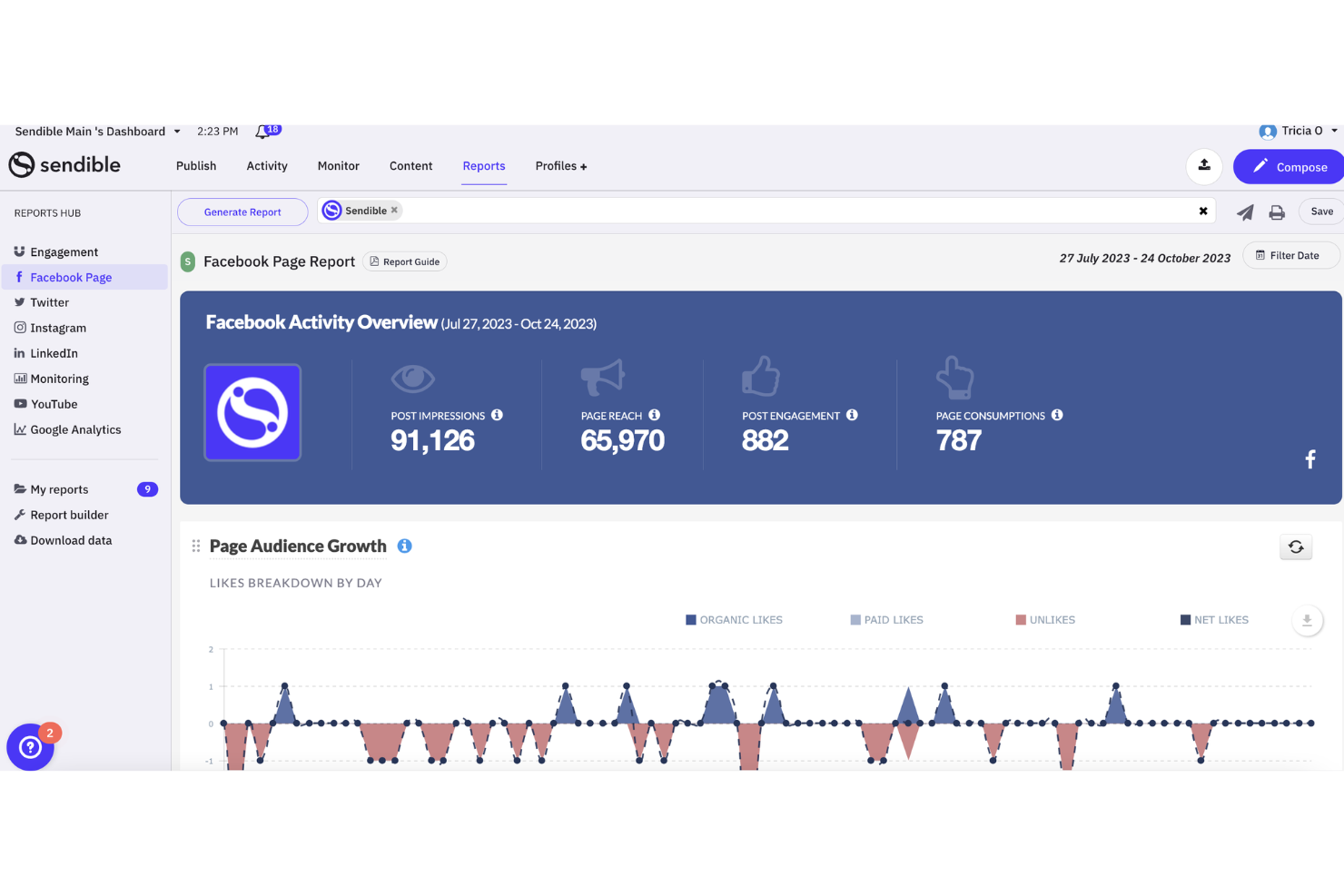
Task: Open Google Analytics reports
Action: (75, 428)
